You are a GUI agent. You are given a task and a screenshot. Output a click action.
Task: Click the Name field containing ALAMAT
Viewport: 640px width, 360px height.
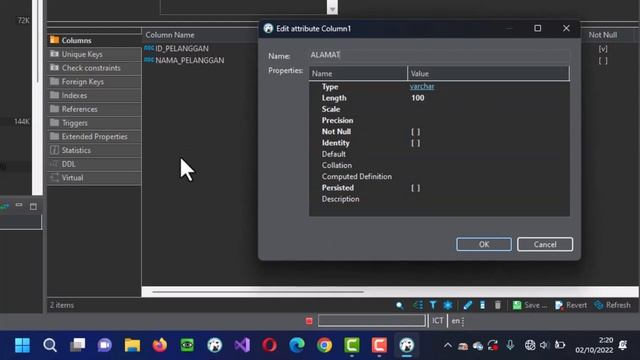pos(439,55)
